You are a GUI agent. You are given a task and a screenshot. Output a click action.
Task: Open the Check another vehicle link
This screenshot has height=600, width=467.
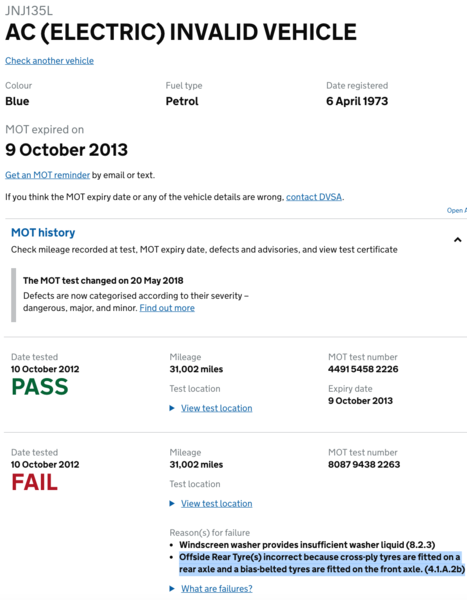(49, 61)
